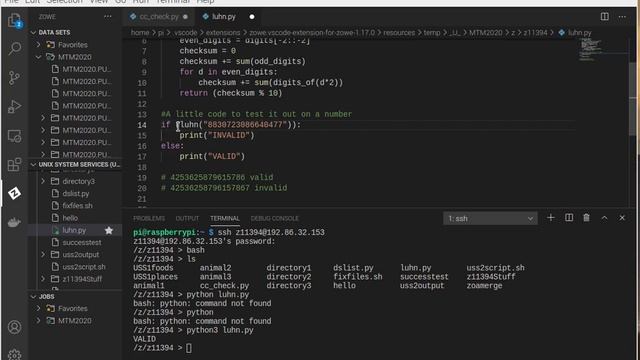Open the Manage gear icon
The image size is (640, 360).
tap(15, 354)
